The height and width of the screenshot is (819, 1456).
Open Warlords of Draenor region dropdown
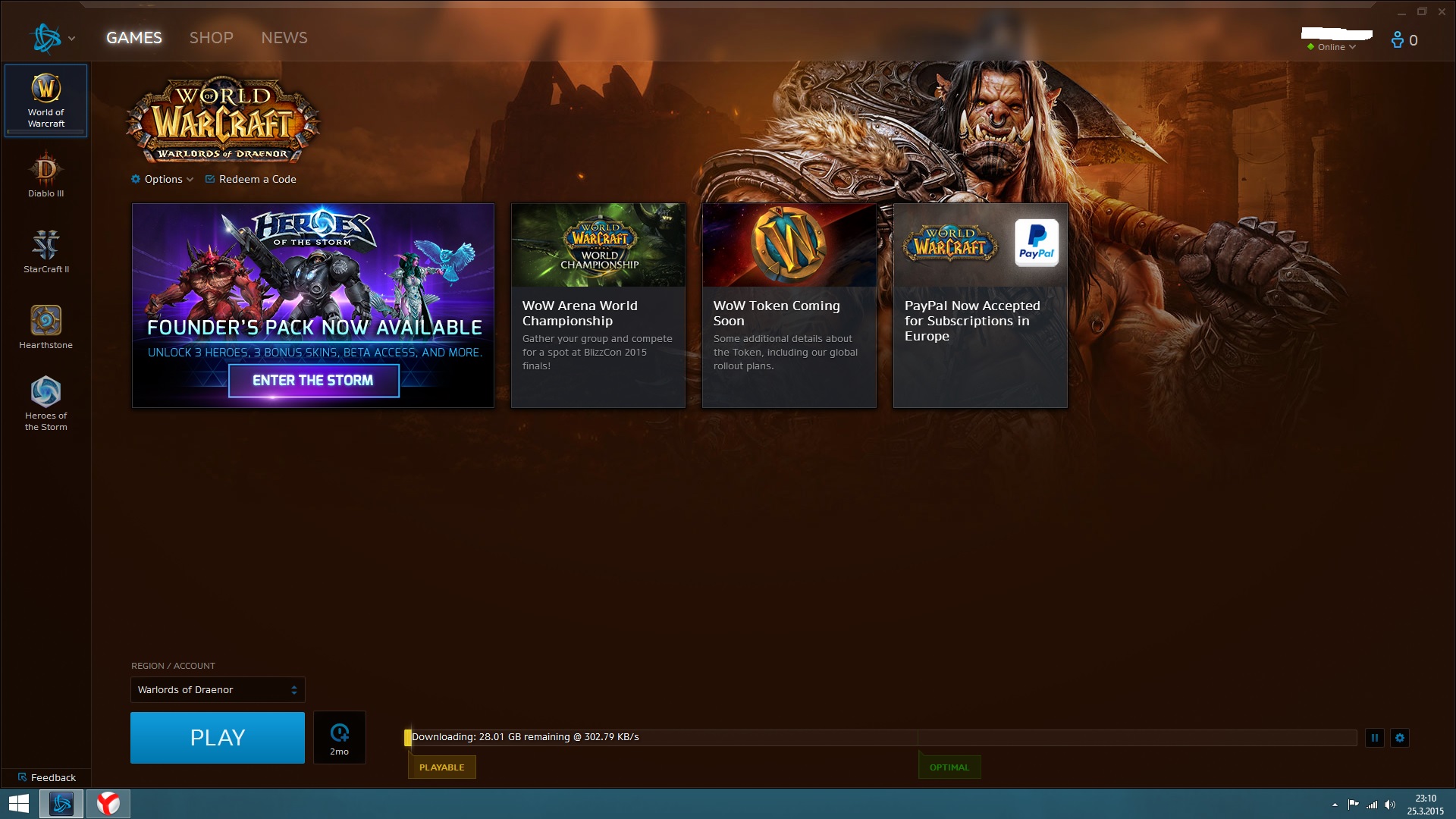click(x=218, y=689)
